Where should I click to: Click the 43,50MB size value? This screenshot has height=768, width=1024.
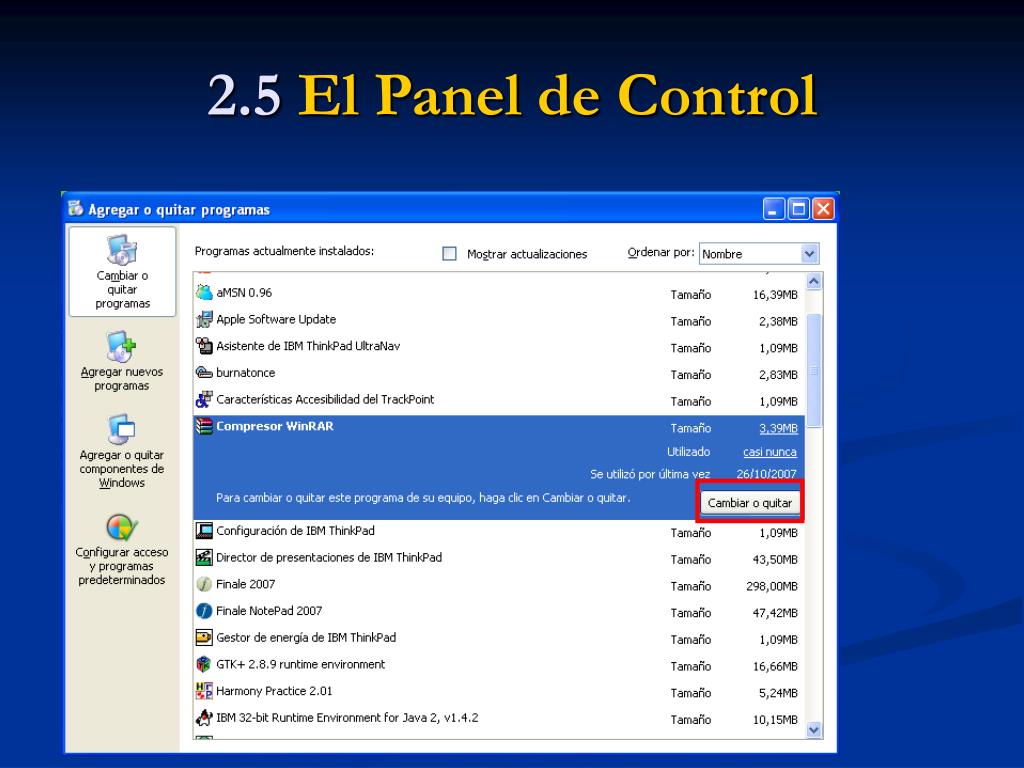[x=775, y=560]
